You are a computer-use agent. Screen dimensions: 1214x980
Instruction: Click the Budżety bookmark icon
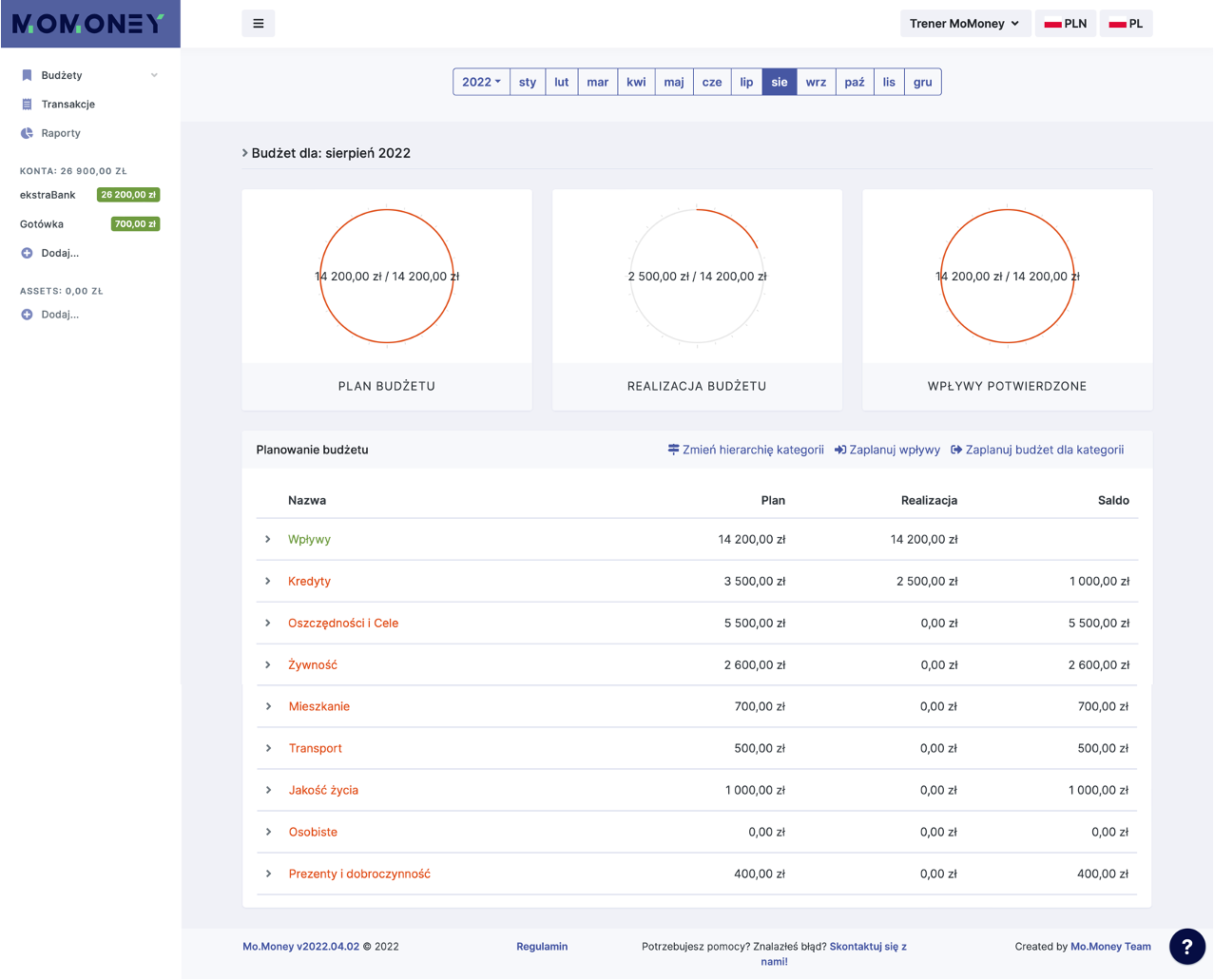coord(27,75)
